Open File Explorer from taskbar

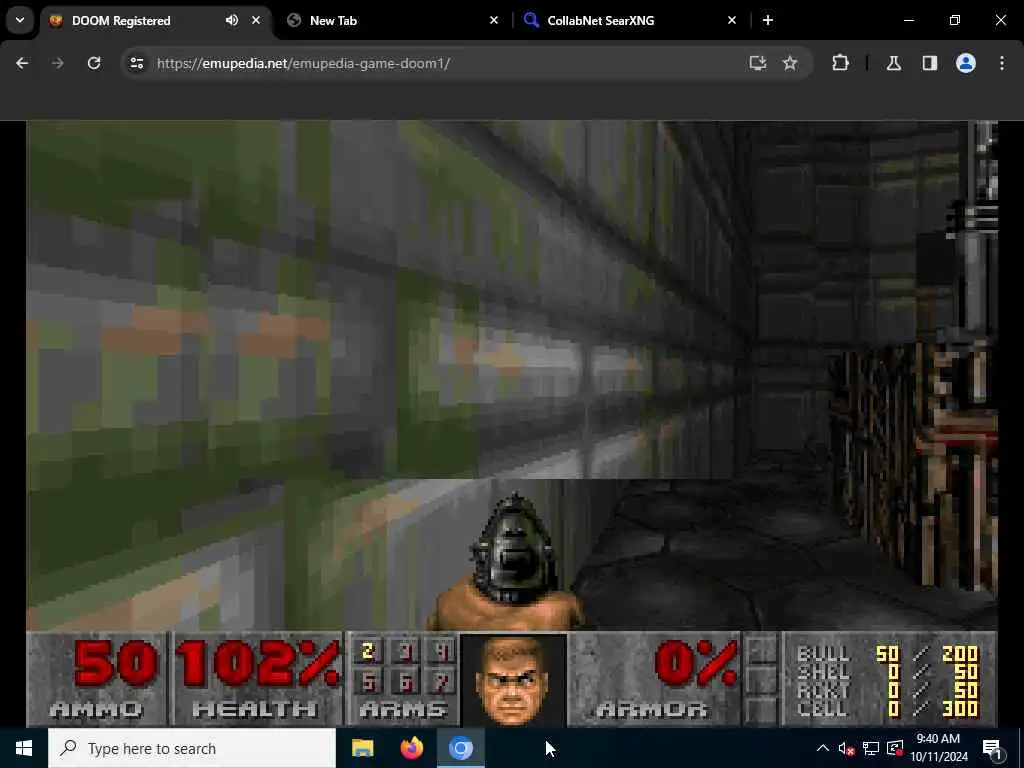[362, 748]
